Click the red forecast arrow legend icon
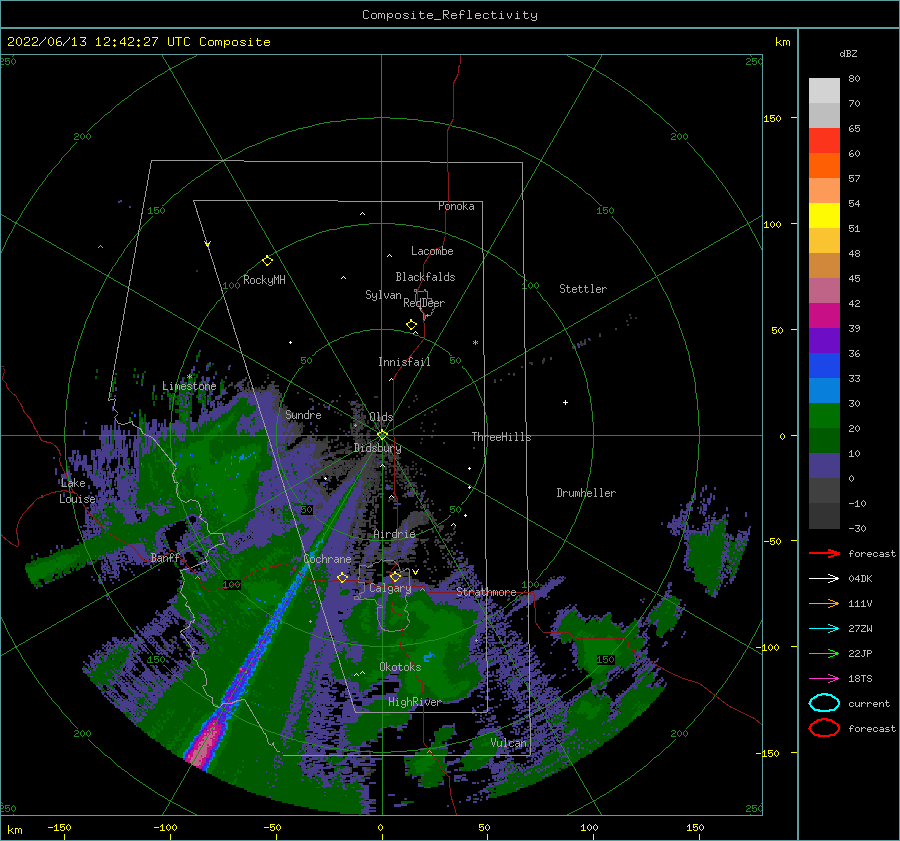Screen dimensions: 900x841 (824, 553)
